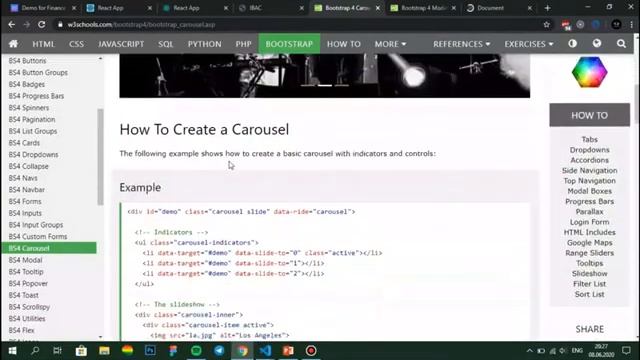Open BS4 Tooltip in sidebar

coord(26,272)
